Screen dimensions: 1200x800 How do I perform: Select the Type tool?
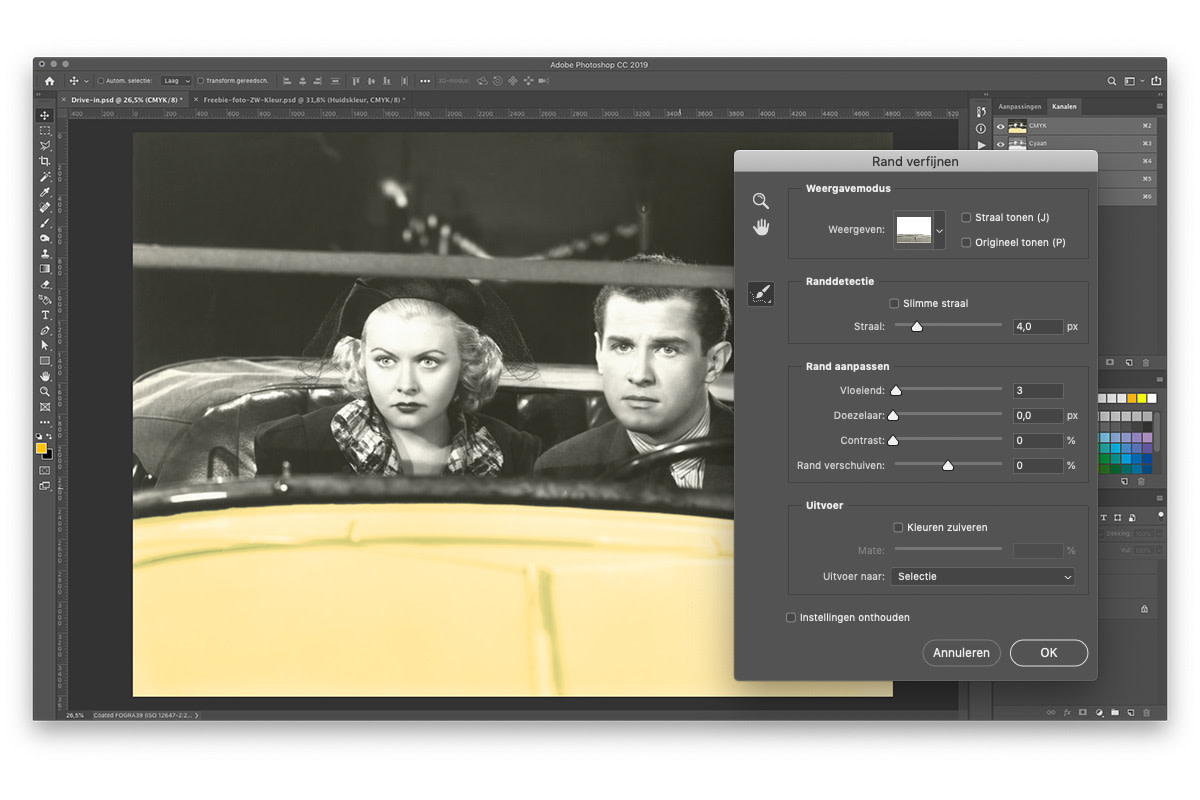click(x=45, y=315)
